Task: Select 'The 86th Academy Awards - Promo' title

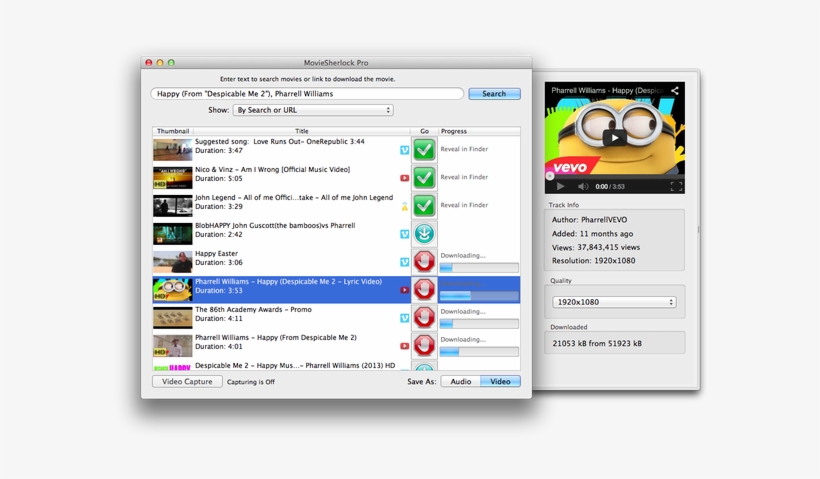Action: tap(253, 310)
